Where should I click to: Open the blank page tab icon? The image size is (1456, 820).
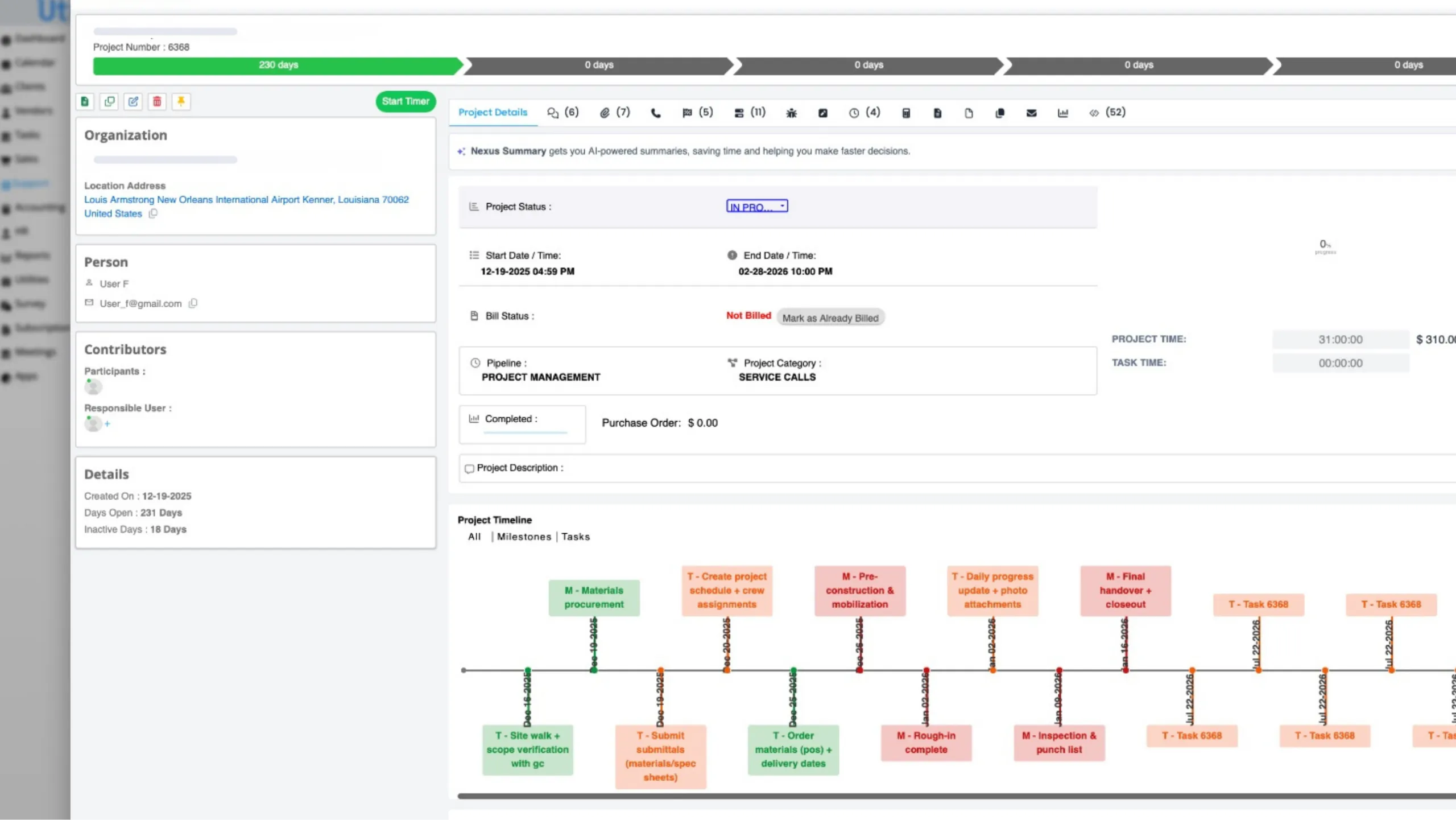coord(969,113)
